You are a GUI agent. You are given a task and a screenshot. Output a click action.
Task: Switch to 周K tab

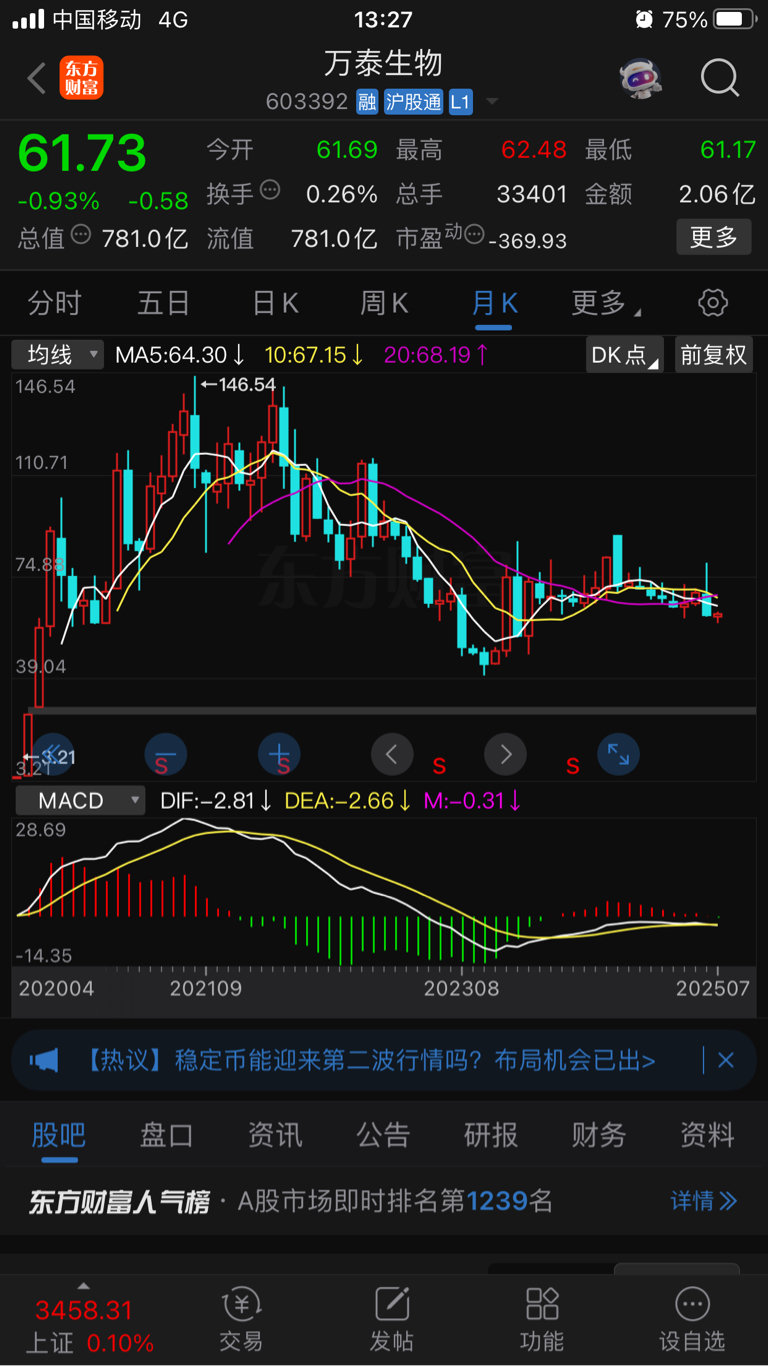coord(384,303)
